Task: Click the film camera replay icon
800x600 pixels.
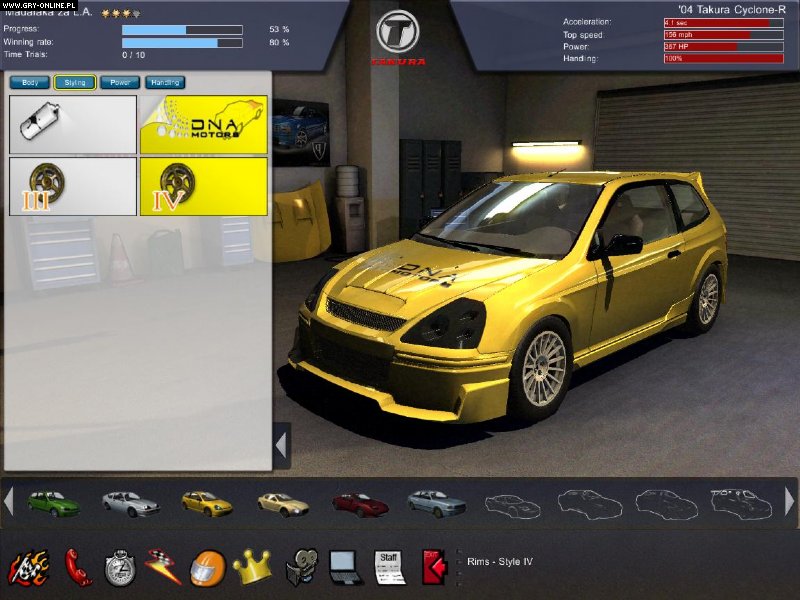Action: pyautogui.click(x=299, y=568)
